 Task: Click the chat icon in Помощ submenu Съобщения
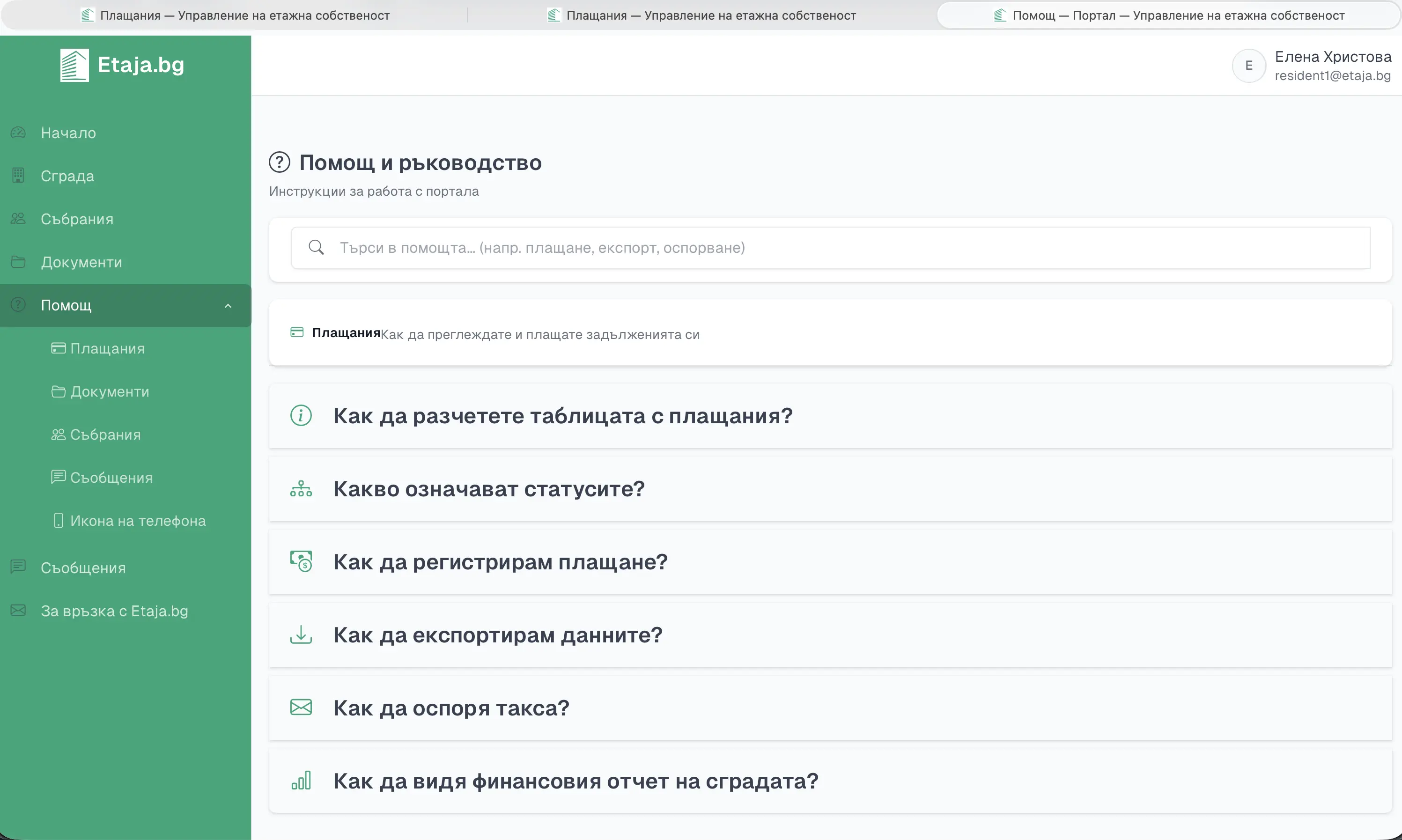tap(58, 477)
